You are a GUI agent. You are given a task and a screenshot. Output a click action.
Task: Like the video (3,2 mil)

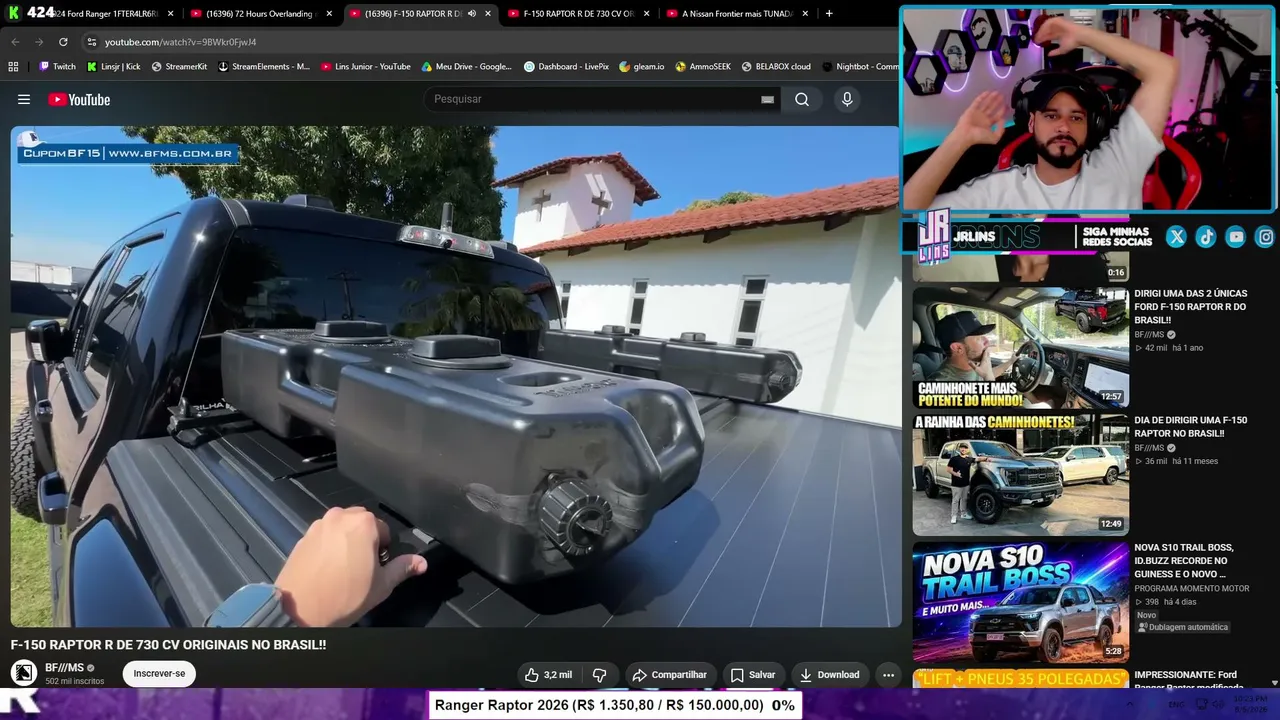click(x=549, y=675)
